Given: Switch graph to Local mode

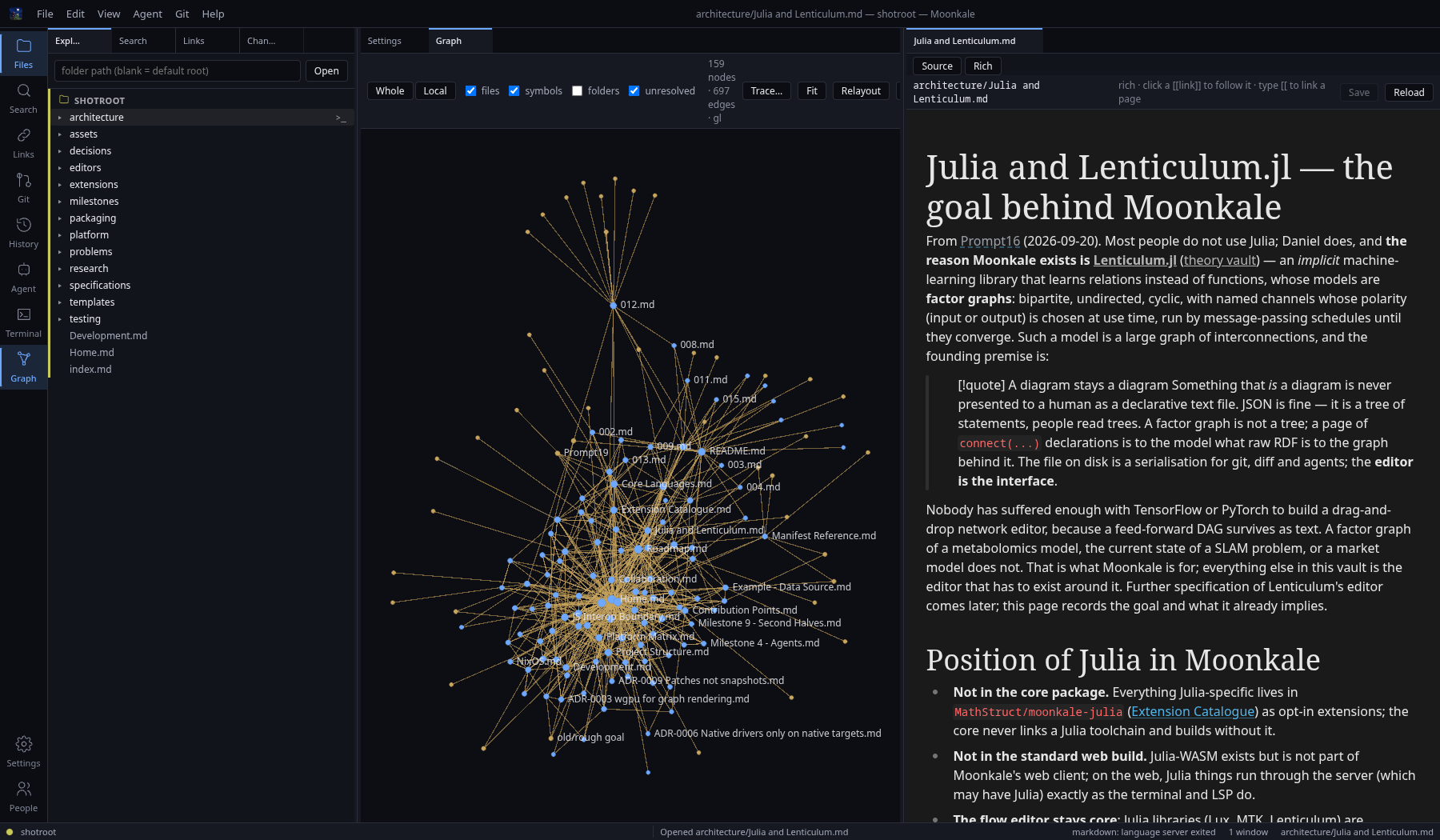Looking at the screenshot, I should pyautogui.click(x=435, y=91).
